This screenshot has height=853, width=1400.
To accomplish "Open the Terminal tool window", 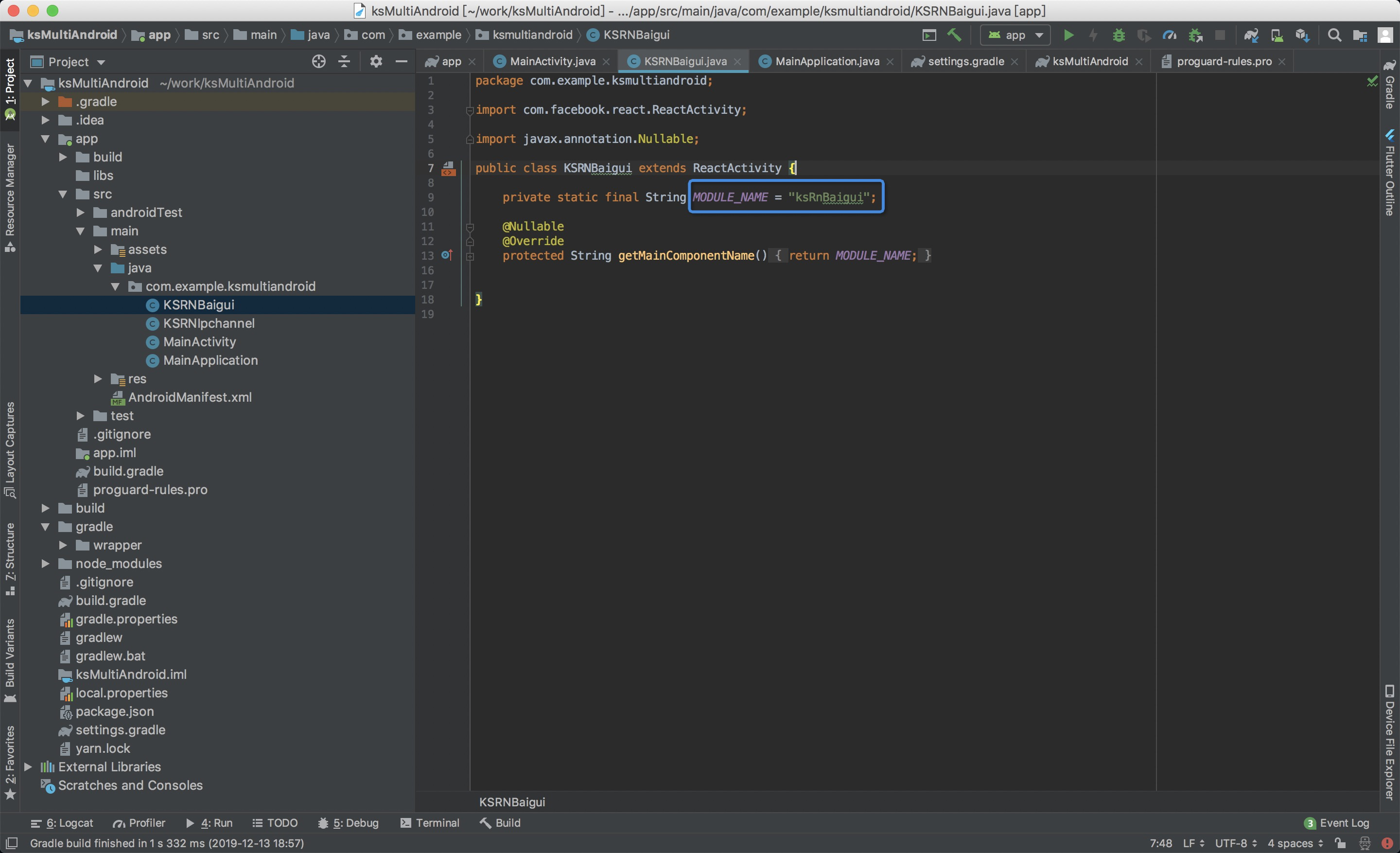I will tap(430, 822).
